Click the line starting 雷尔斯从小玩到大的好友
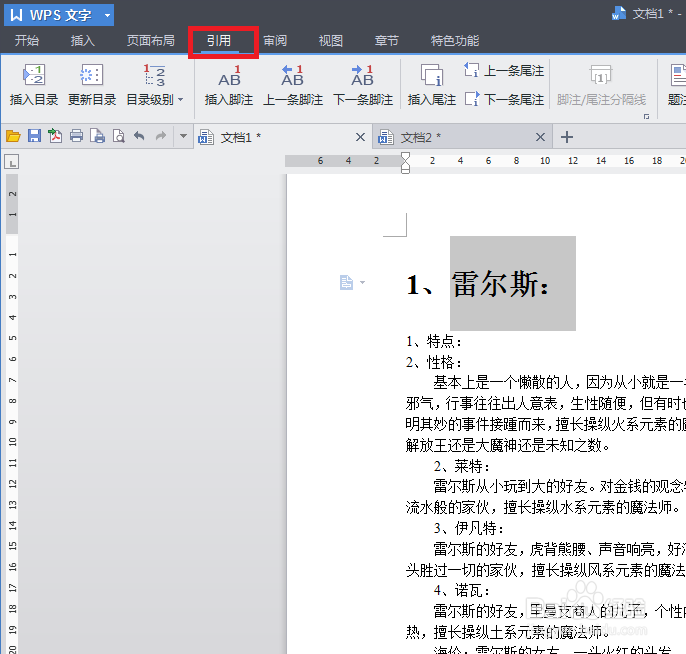Image resolution: width=686 pixels, height=654 pixels. (x=559, y=487)
